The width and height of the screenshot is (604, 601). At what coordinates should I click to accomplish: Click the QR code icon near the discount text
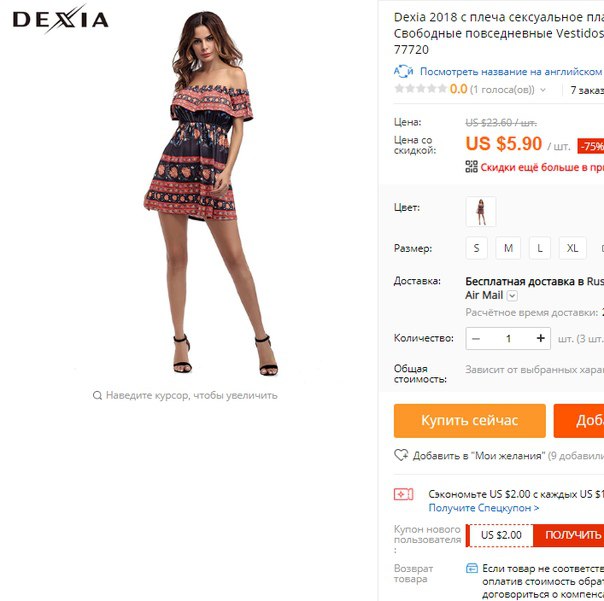tap(471, 167)
